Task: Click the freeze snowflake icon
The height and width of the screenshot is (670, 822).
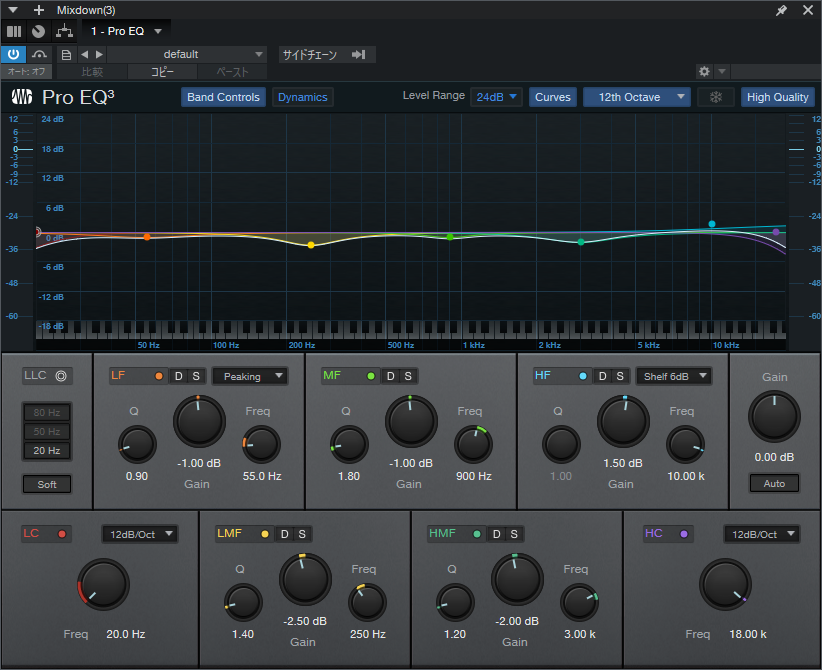Action: (716, 97)
